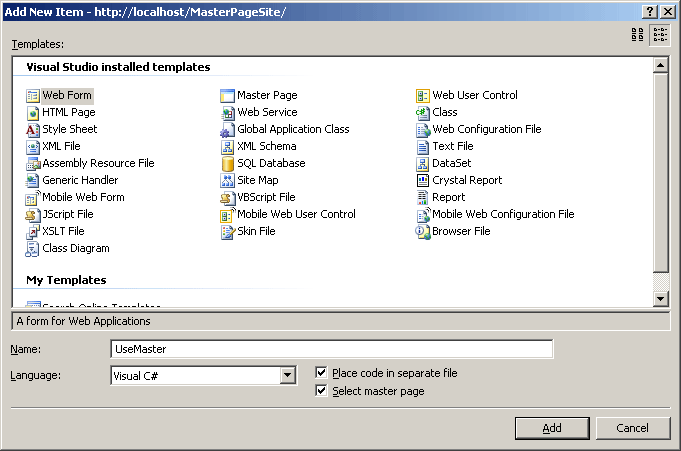Pick the Report template icon
This screenshot has height=451, width=681.
pyautogui.click(x=423, y=198)
